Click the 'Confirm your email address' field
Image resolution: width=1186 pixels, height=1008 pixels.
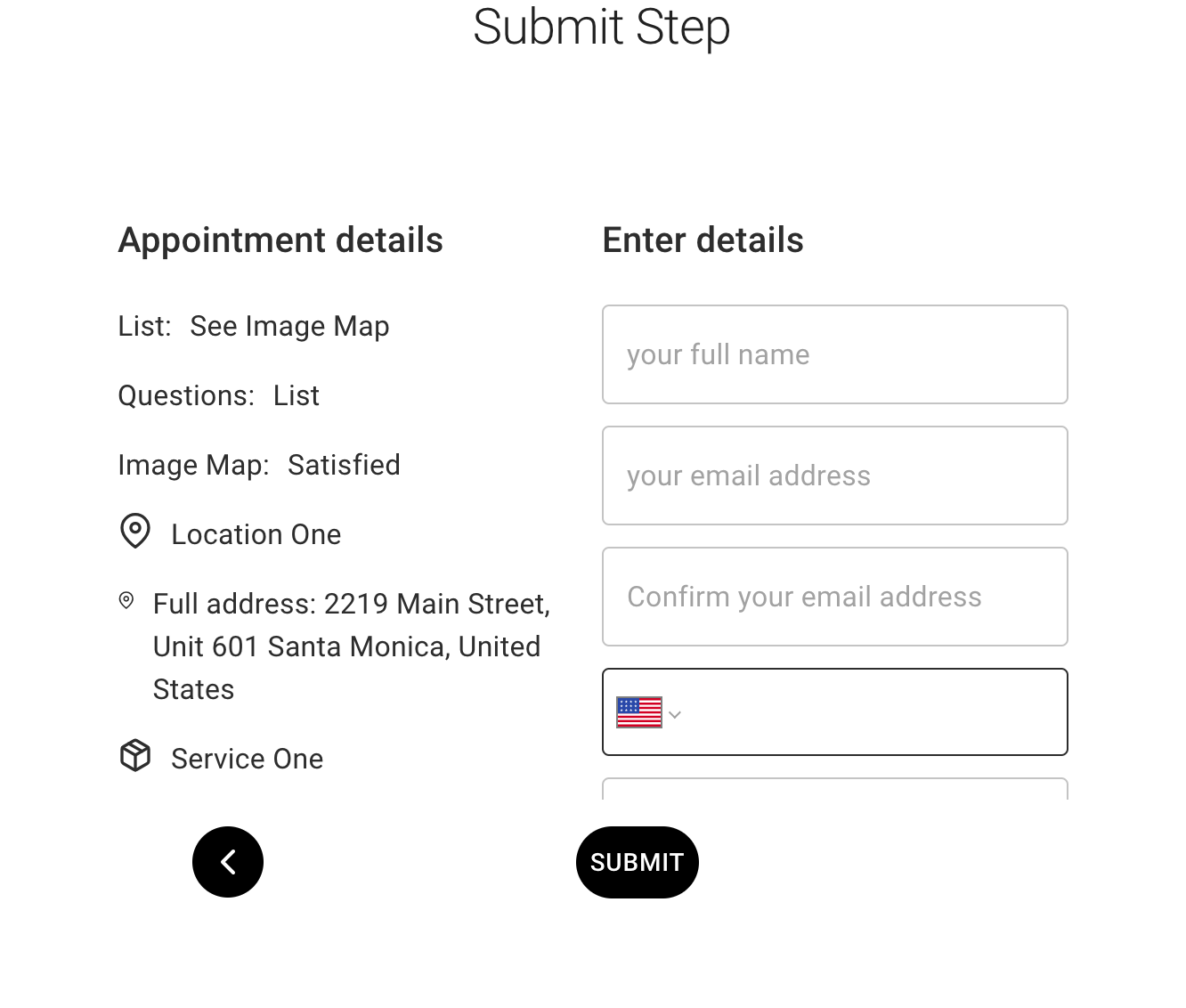pyautogui.click(x=835, y=597)
